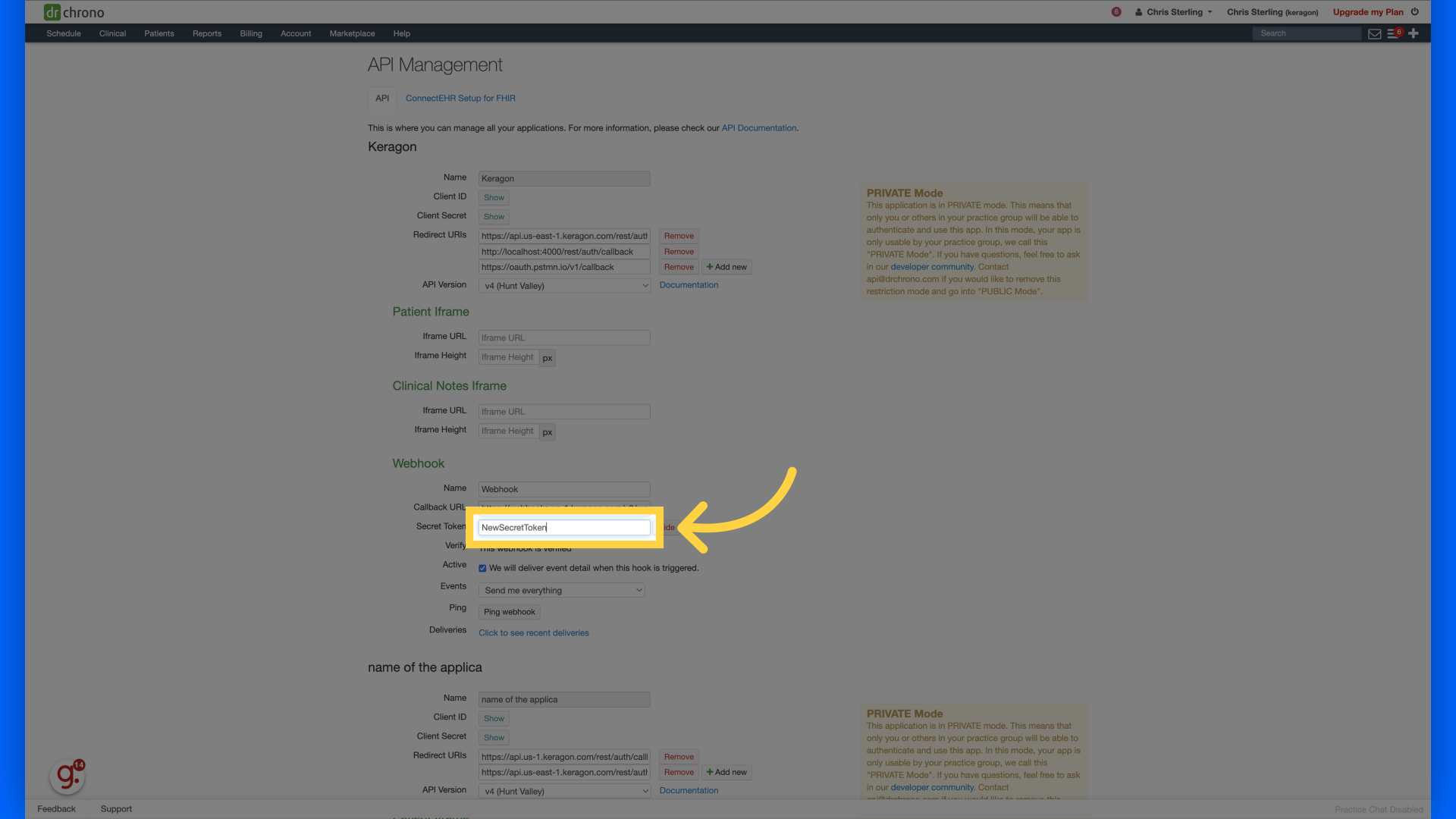Edit the 'name of the applica' Name field
This screenshot has width=1456, height=819.
[x=564, y=699]
